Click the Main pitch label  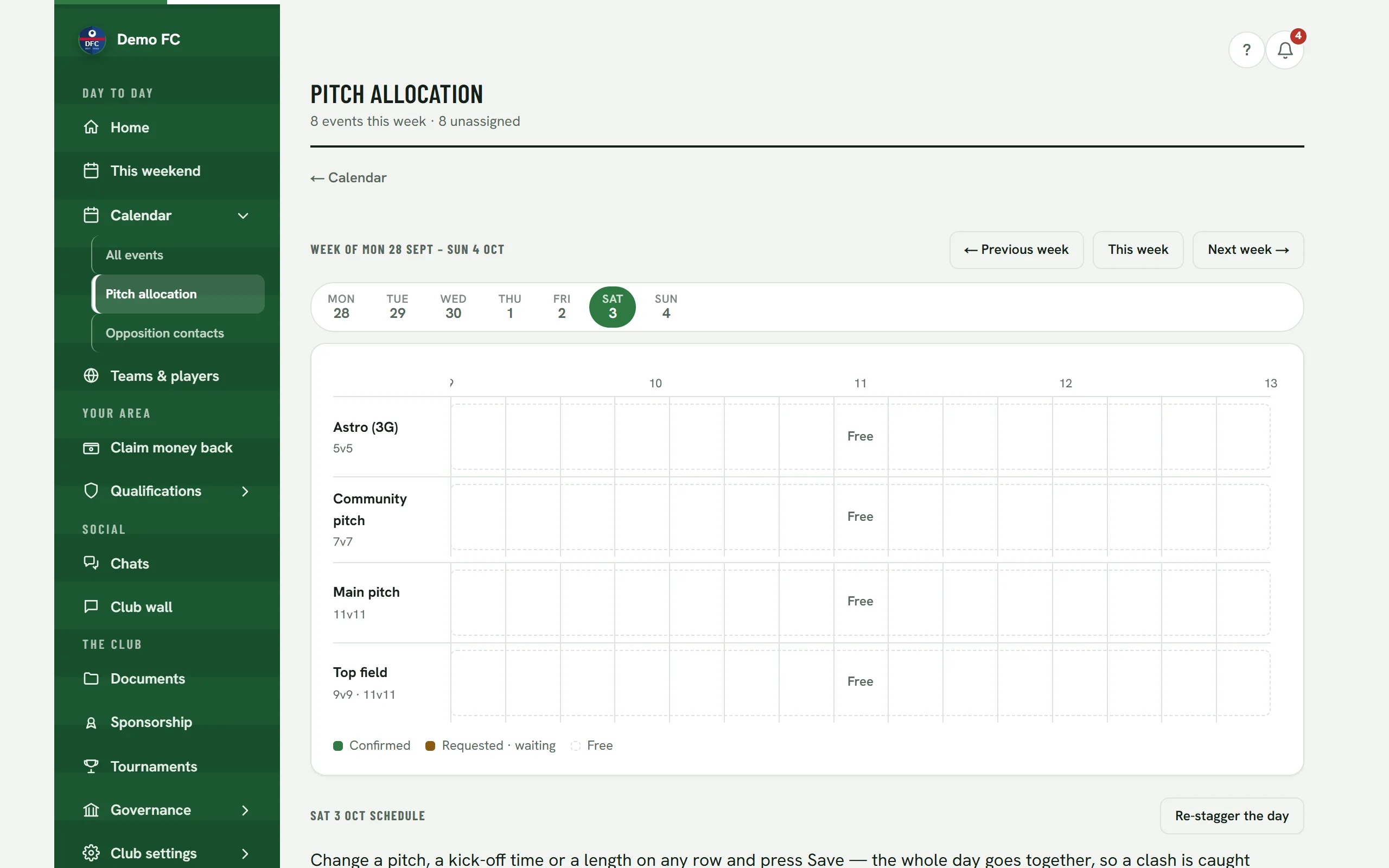(x=366, y=592)
